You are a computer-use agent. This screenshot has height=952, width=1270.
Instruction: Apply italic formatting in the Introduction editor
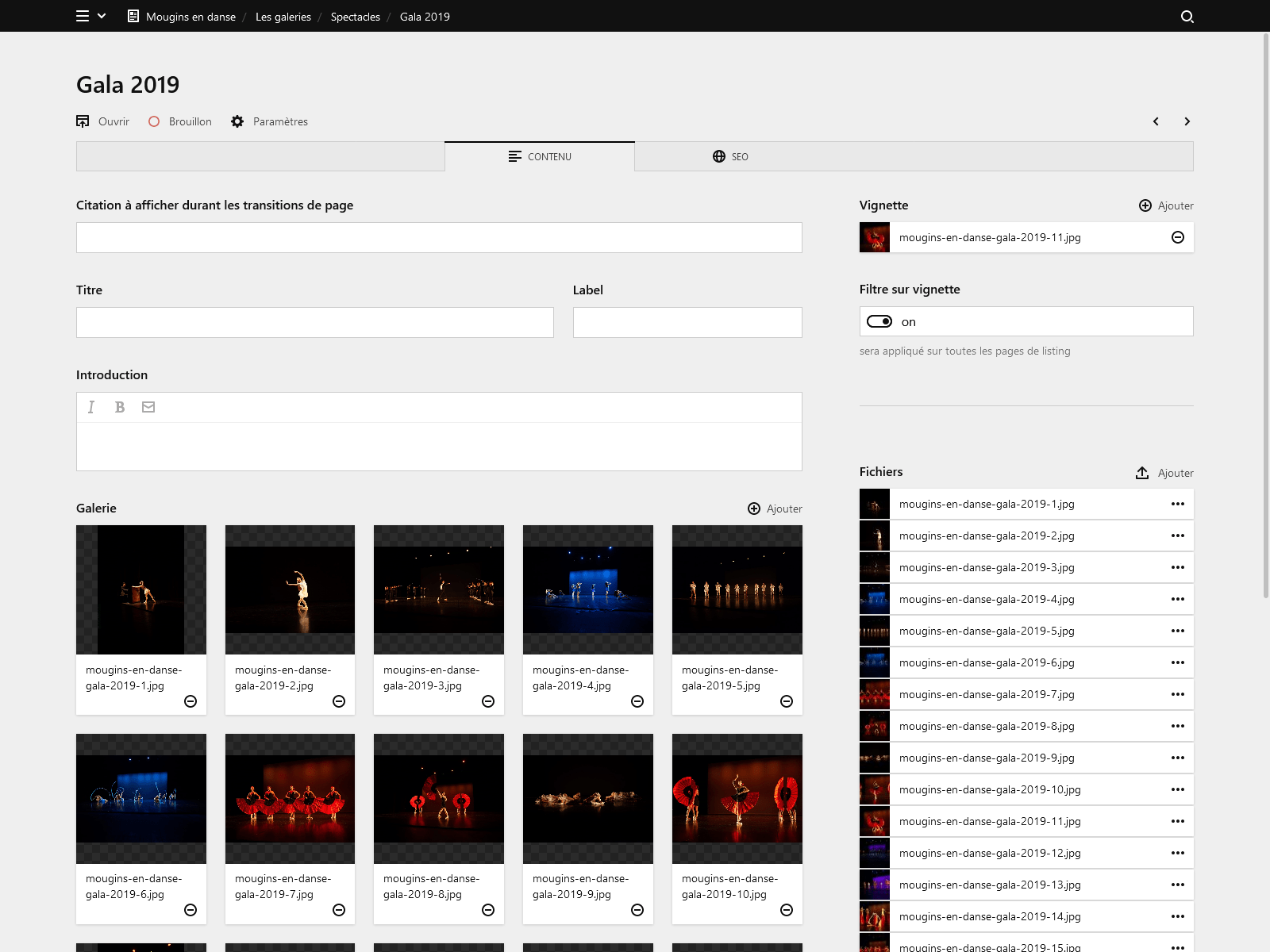[x=90, y=407]
